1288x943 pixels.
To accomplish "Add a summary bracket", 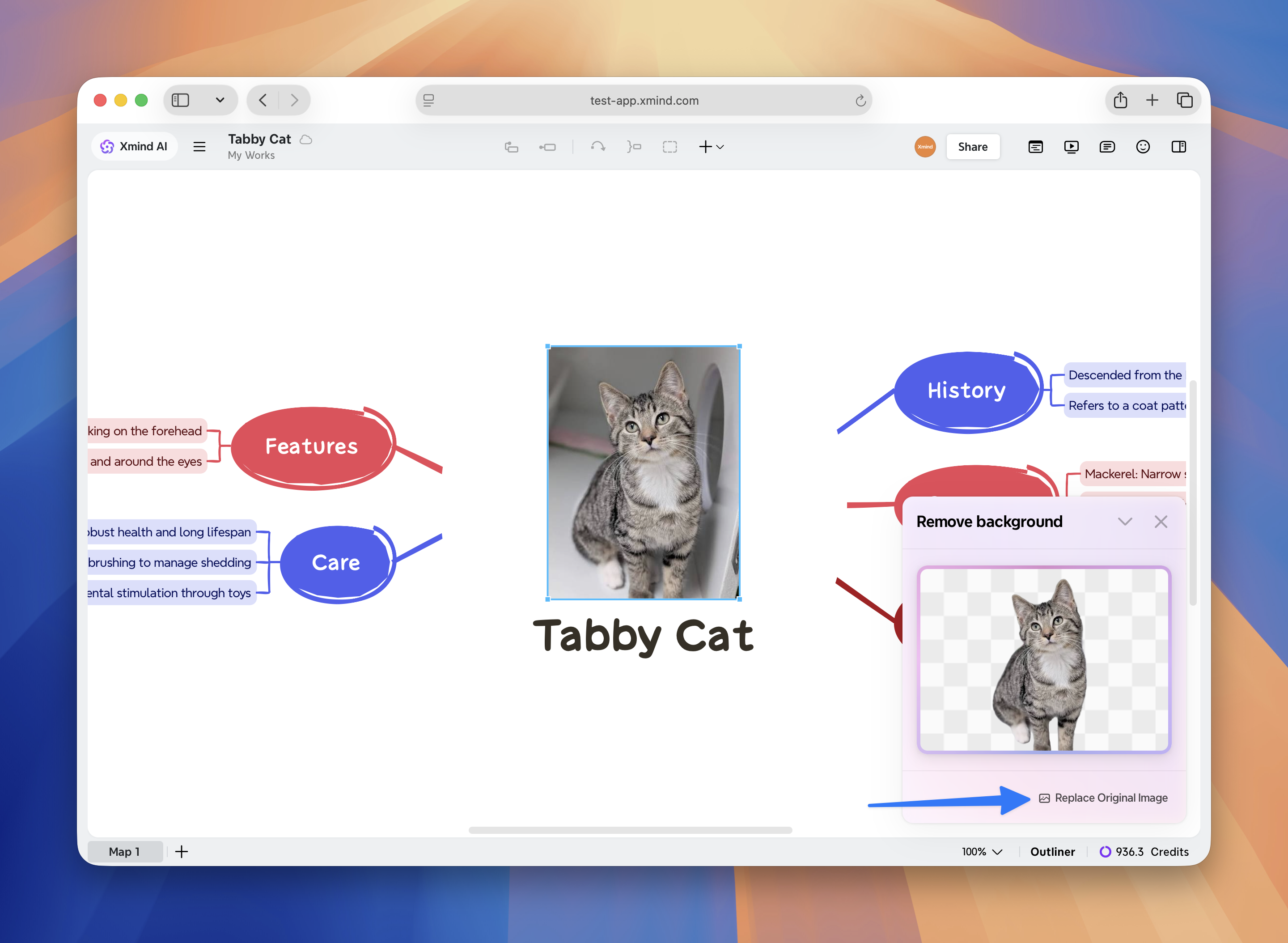I will click(x=634, y=147).
